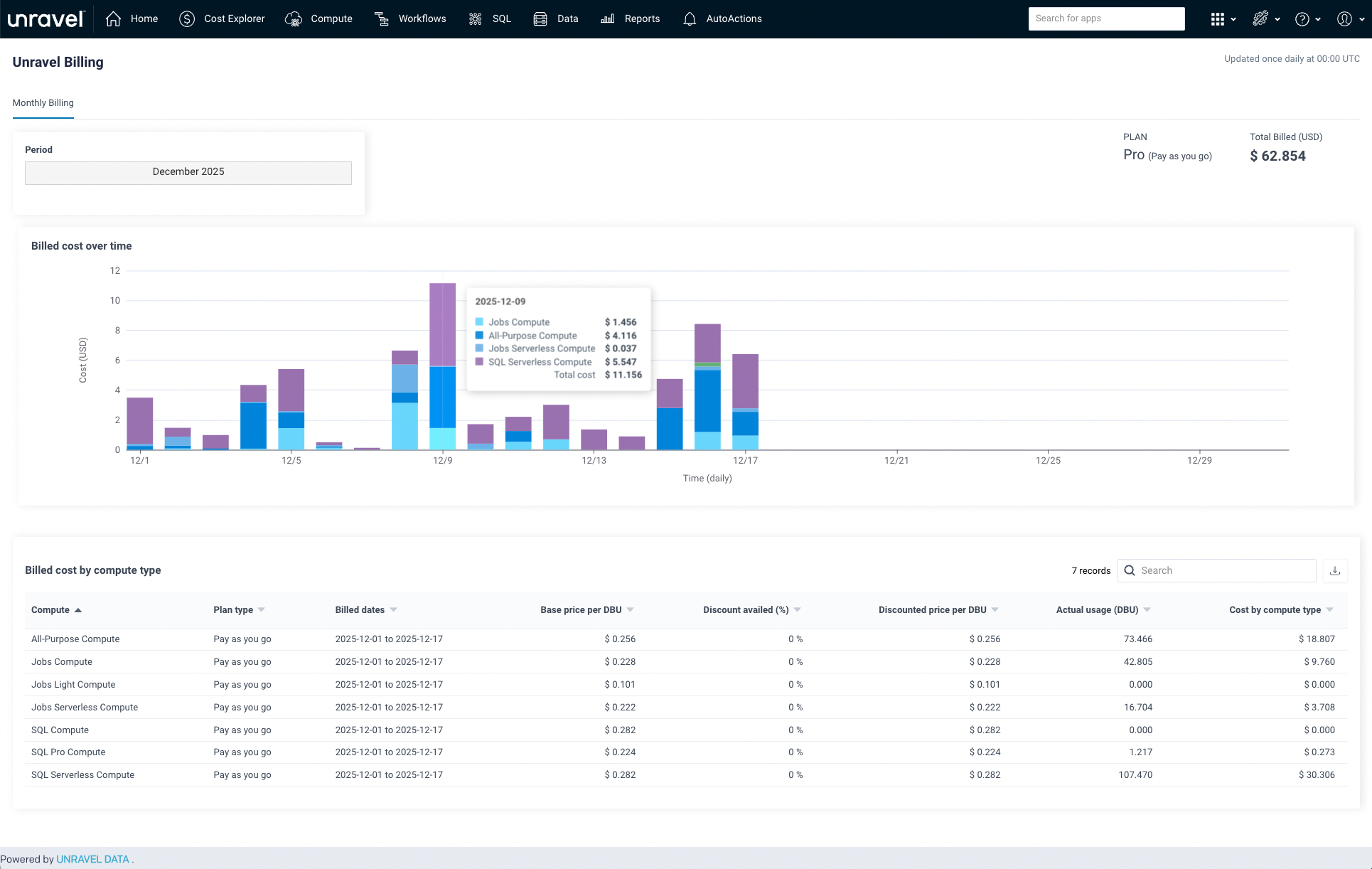Select the Monthly Billing tab
Image resolution: width=1372 pixels, height=869 pixels.
pos(43,103)
